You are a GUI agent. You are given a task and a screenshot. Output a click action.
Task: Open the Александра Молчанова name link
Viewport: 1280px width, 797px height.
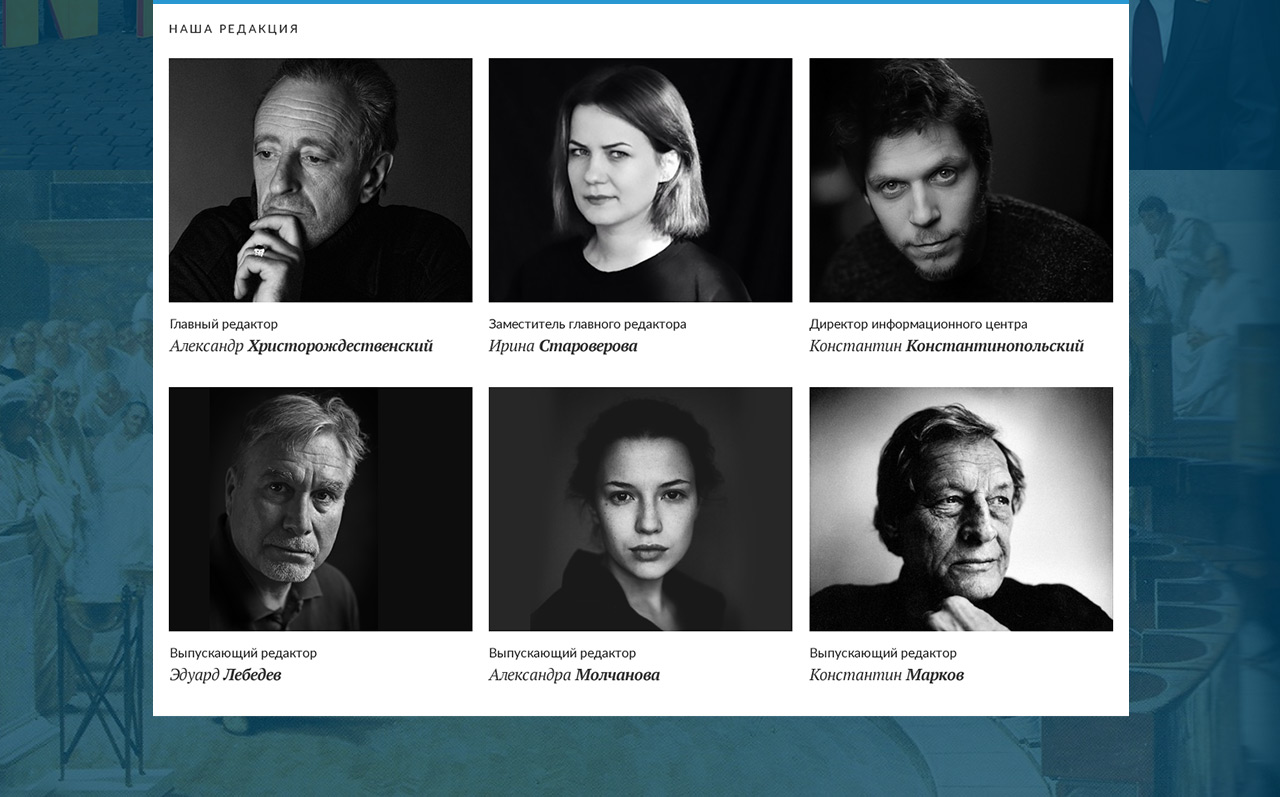574,675
